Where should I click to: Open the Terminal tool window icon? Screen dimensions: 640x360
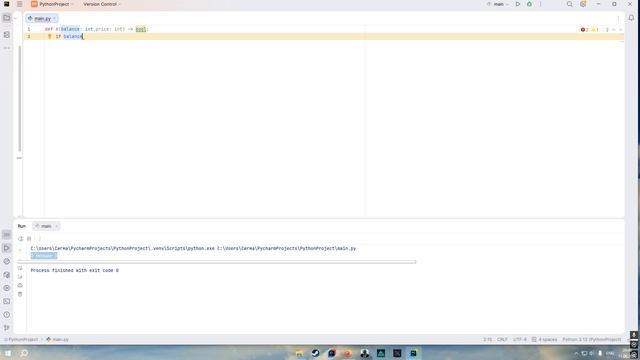(7, 301)
